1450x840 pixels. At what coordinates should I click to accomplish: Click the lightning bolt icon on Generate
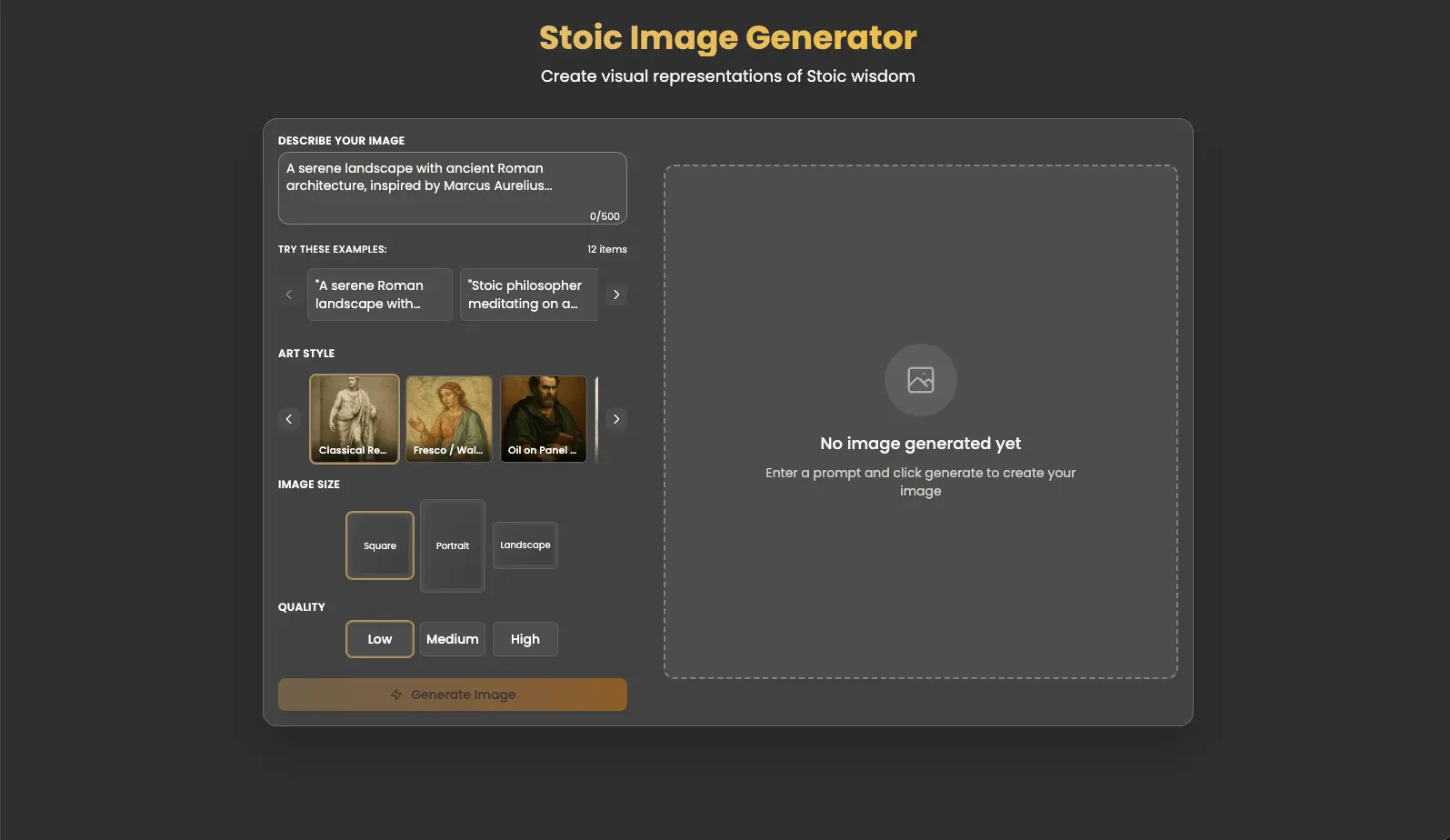(396, 695)
